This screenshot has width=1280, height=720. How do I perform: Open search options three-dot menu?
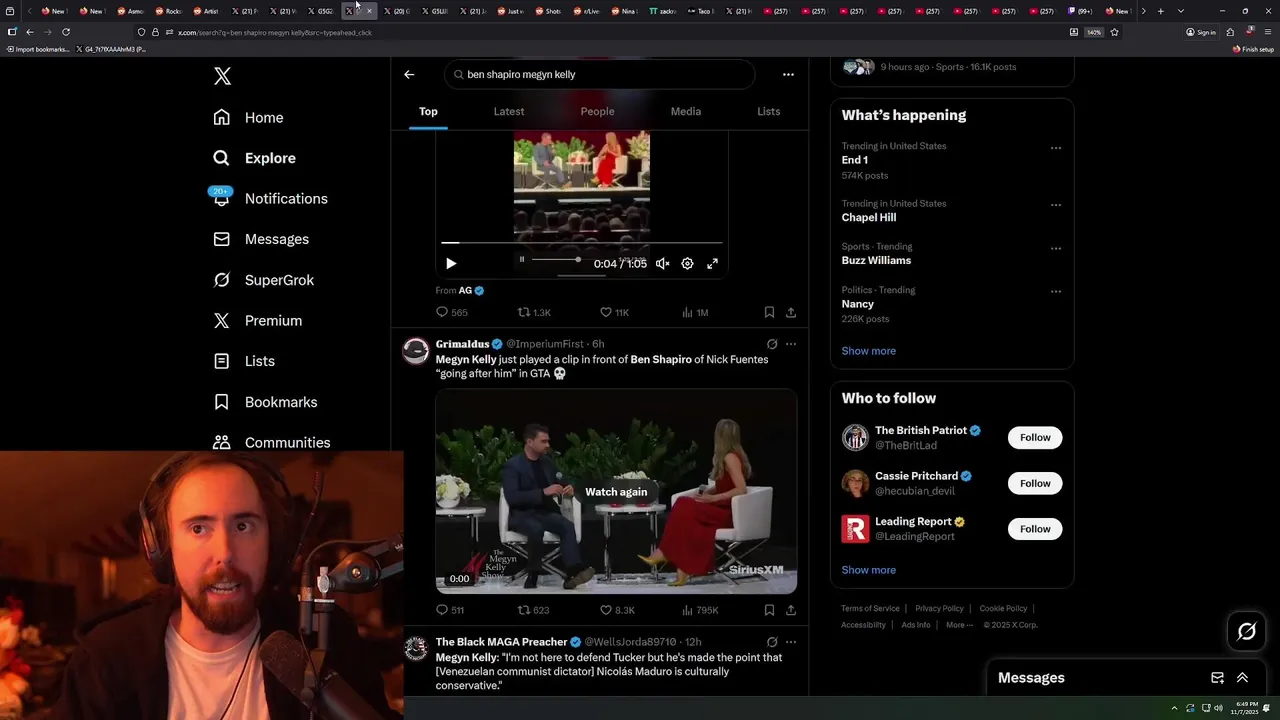(x=788, y=74)
